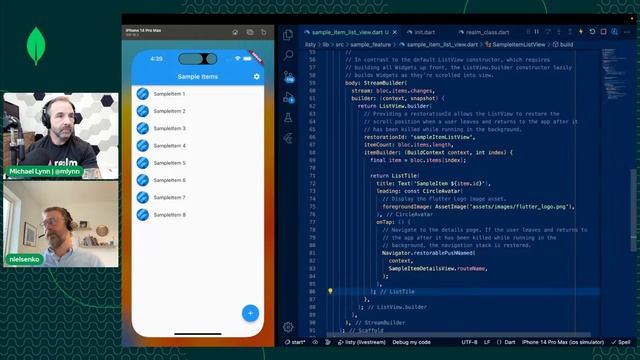Stop the debug session with the square icon

[x=603, y=32]
